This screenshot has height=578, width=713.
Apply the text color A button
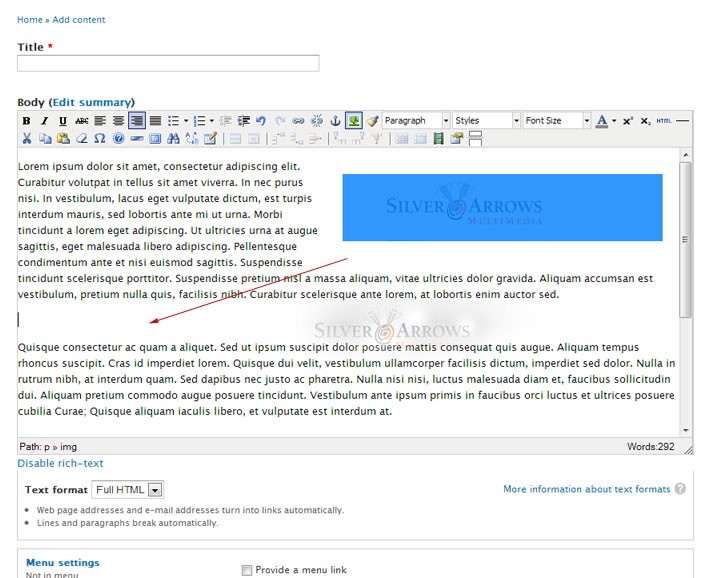pyautogui.click(x=602, y=121)
